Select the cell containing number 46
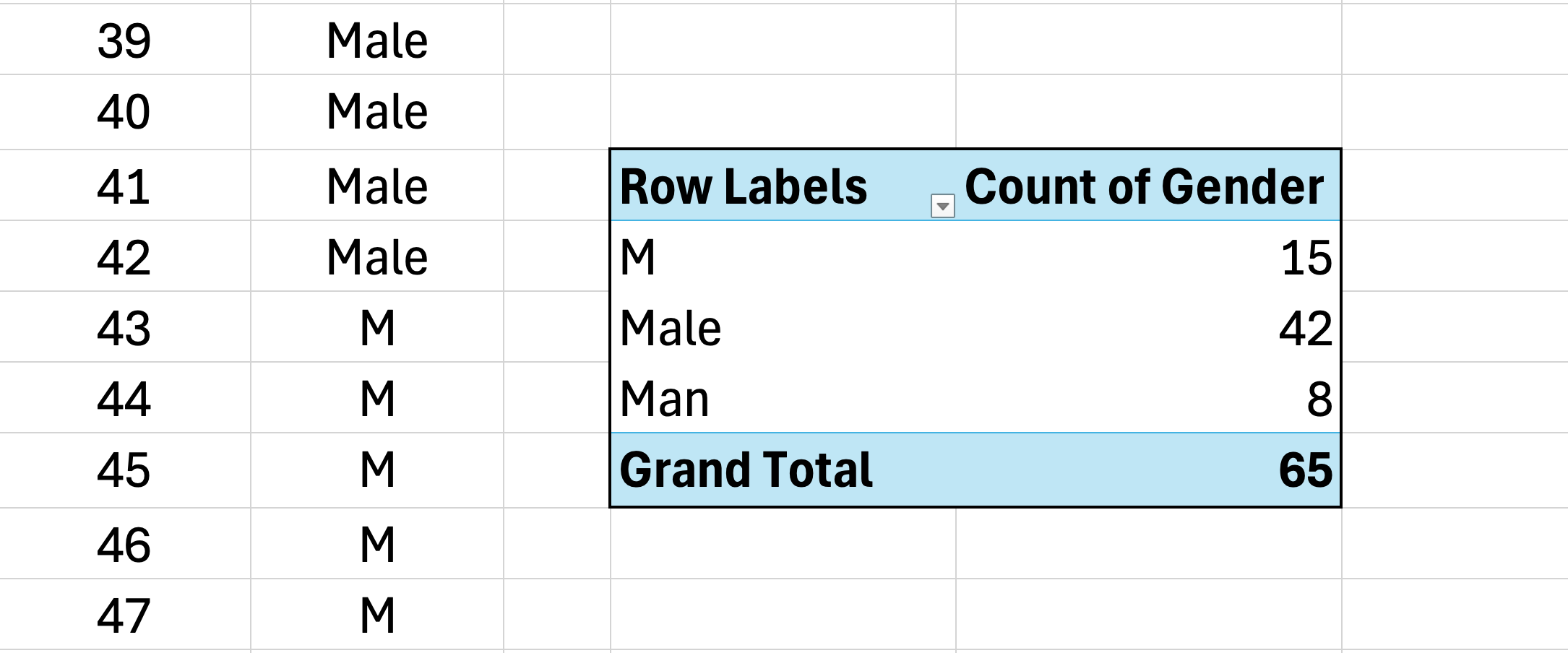Screen dimensions: 1568x653 pyautogui.click(x=124, y=545)
